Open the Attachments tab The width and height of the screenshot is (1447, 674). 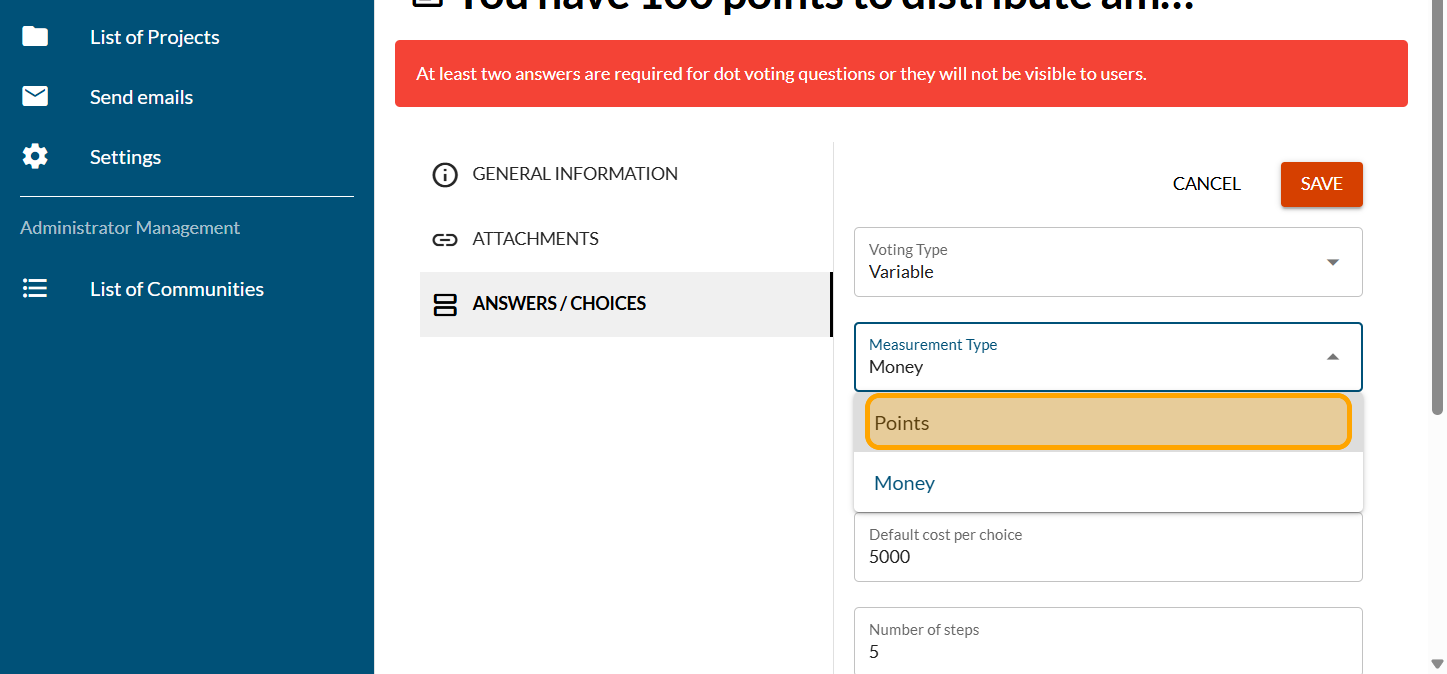(535, 239)
